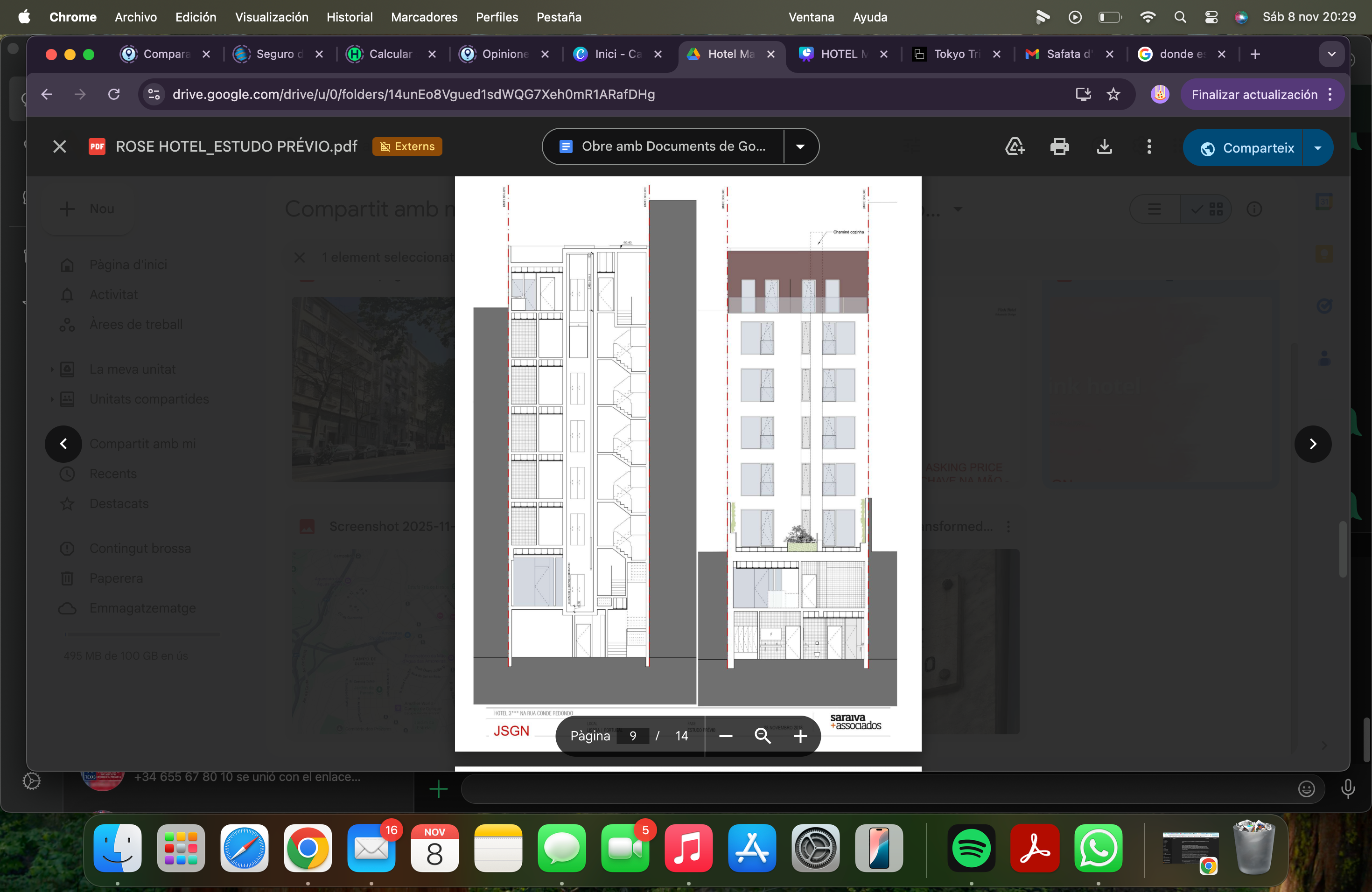Viewport: 1372px width, 892px height.
Task: Download the PDF with the download icon
Action: coord(1104,147)
